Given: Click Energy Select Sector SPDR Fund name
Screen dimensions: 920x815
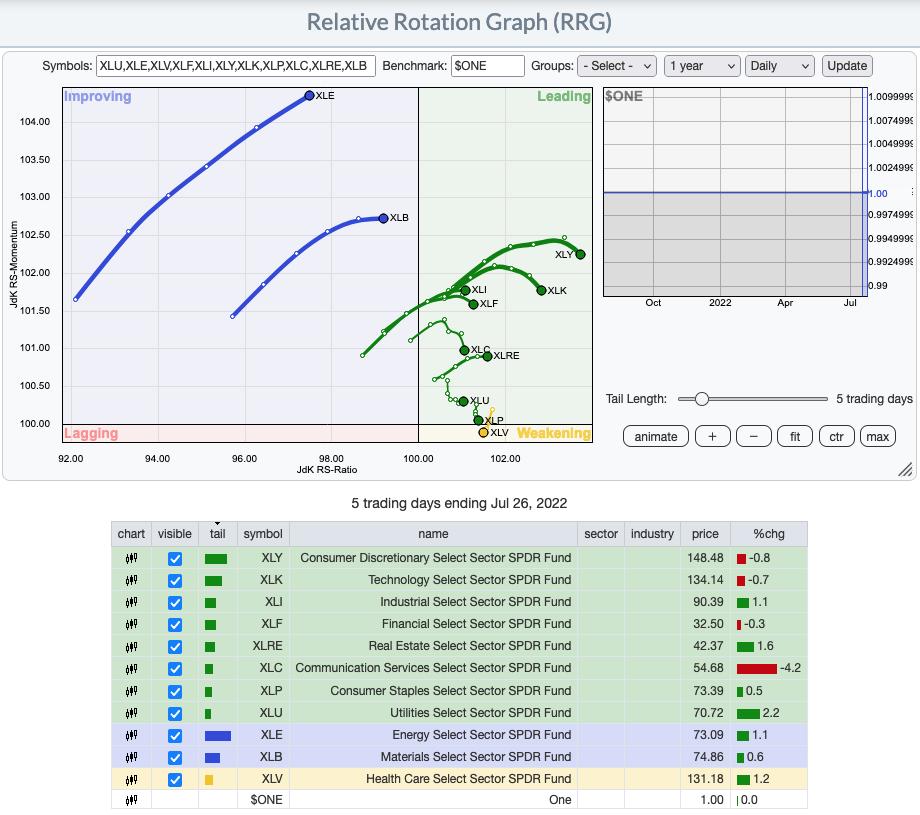Looking at the screenshot, I should 481,735.
